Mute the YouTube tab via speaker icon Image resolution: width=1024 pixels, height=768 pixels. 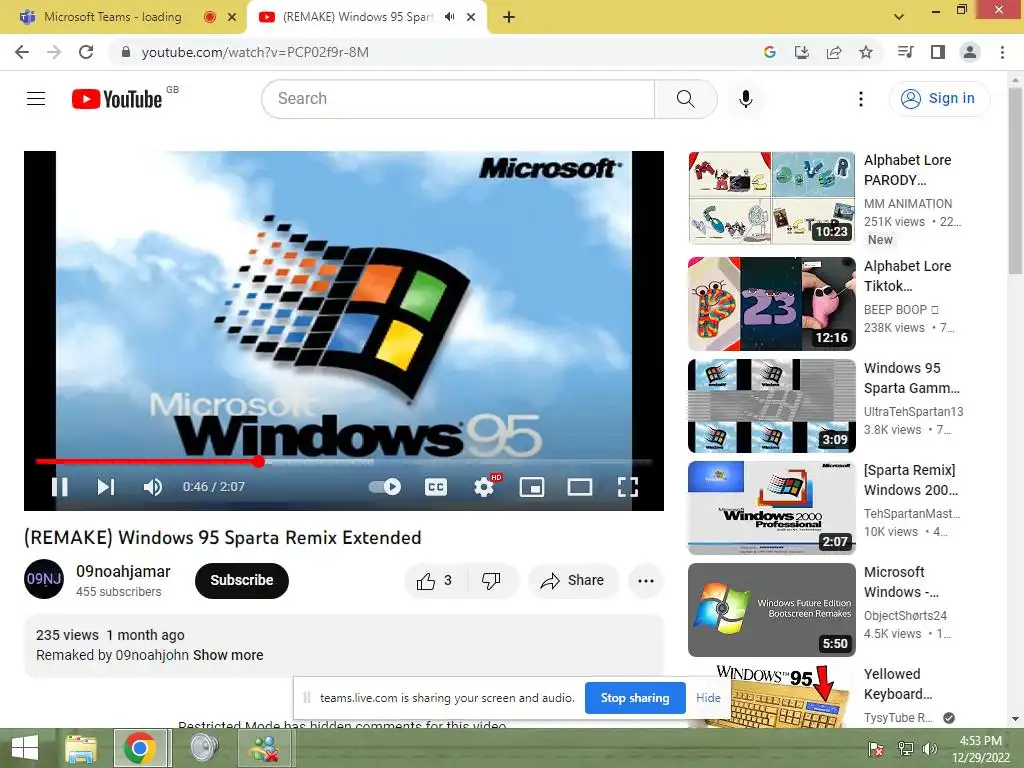point(449,17)
